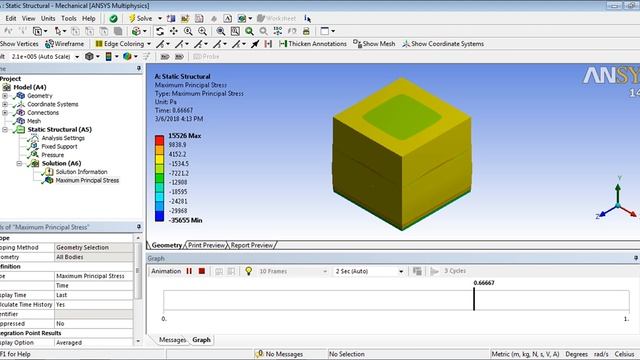This screenshot has width=640, height=360.
Task: Toggle Wireframe display mode
Action: (64, 44)
